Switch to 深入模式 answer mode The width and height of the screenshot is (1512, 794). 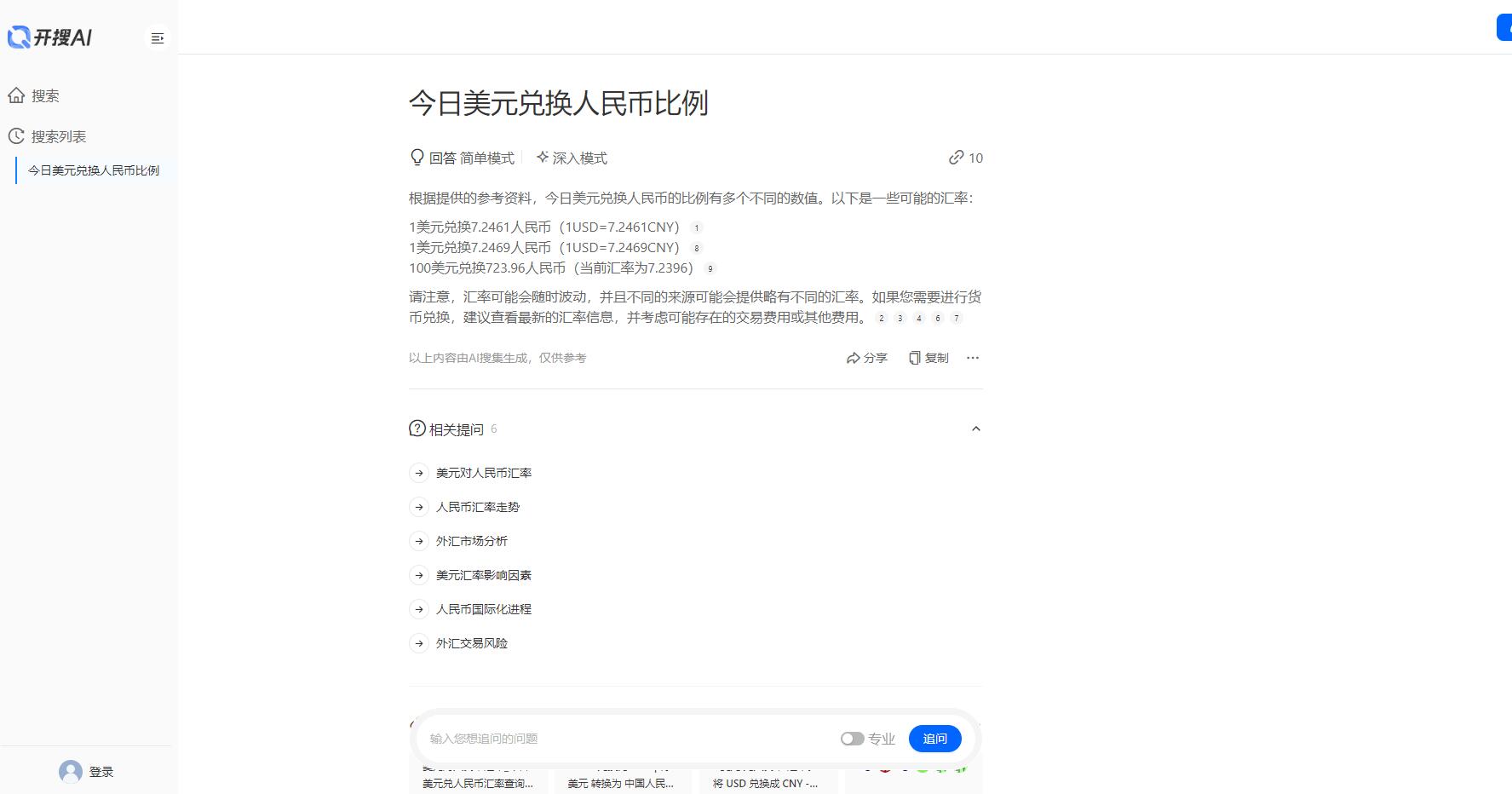coord(572,158)
